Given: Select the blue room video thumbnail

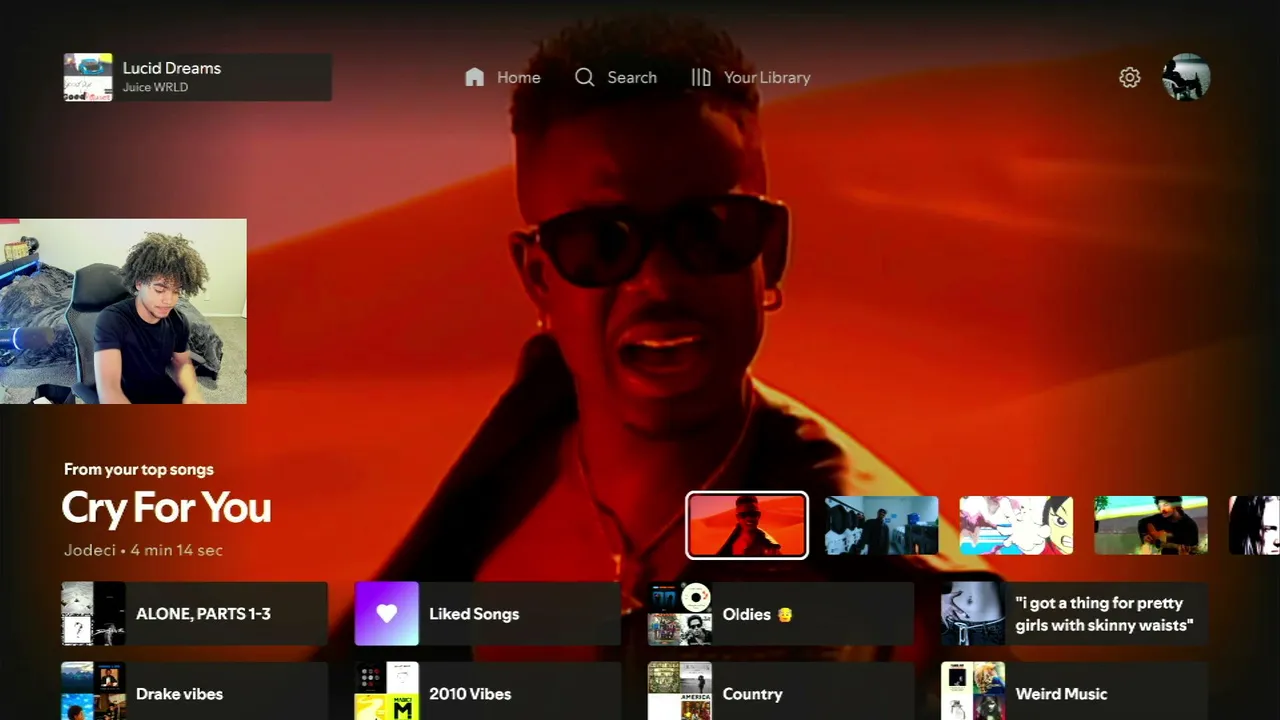Looking at the screenshot, I should point(882,525).
